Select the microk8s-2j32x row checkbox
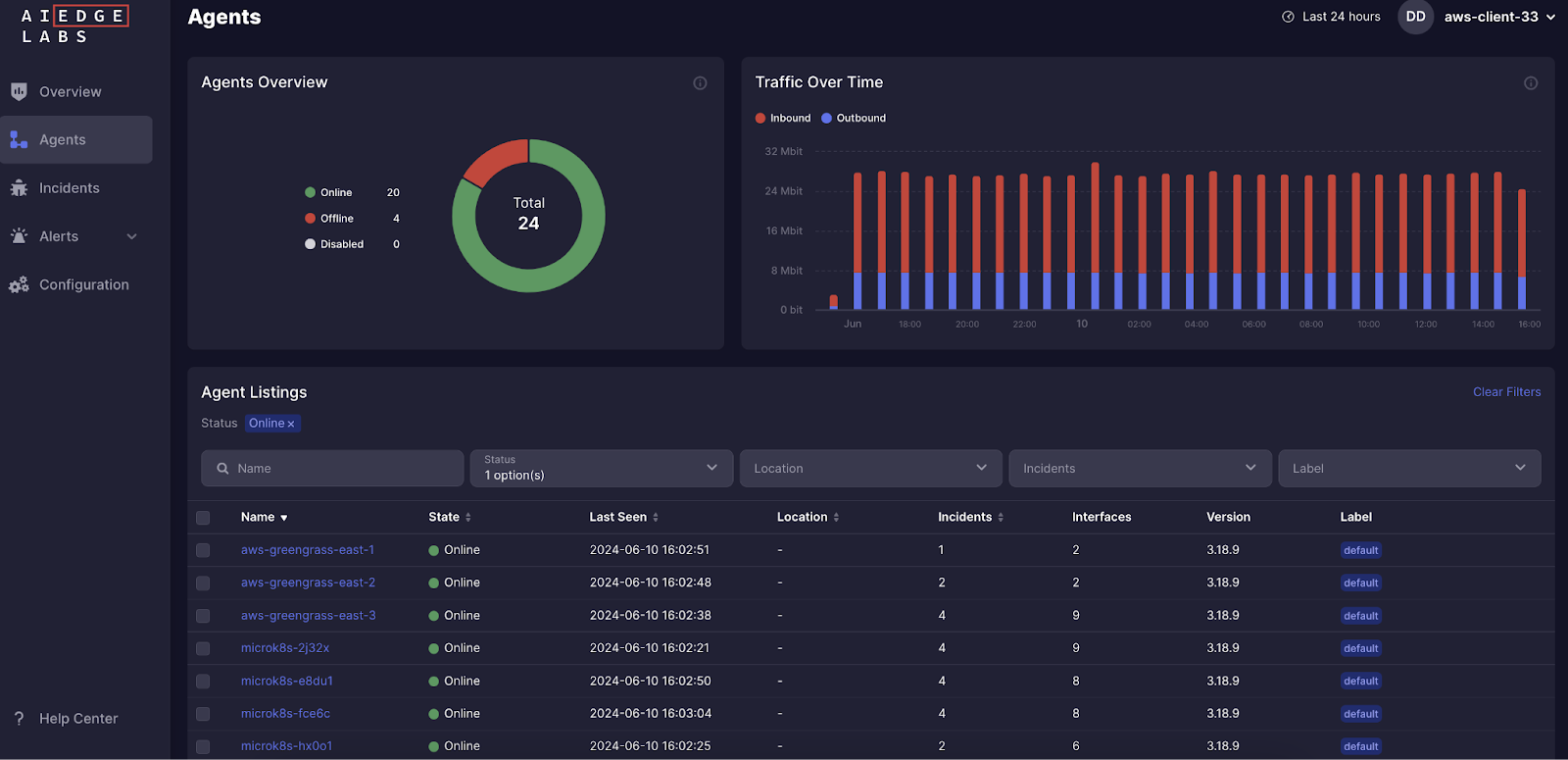 click(203, 648)
